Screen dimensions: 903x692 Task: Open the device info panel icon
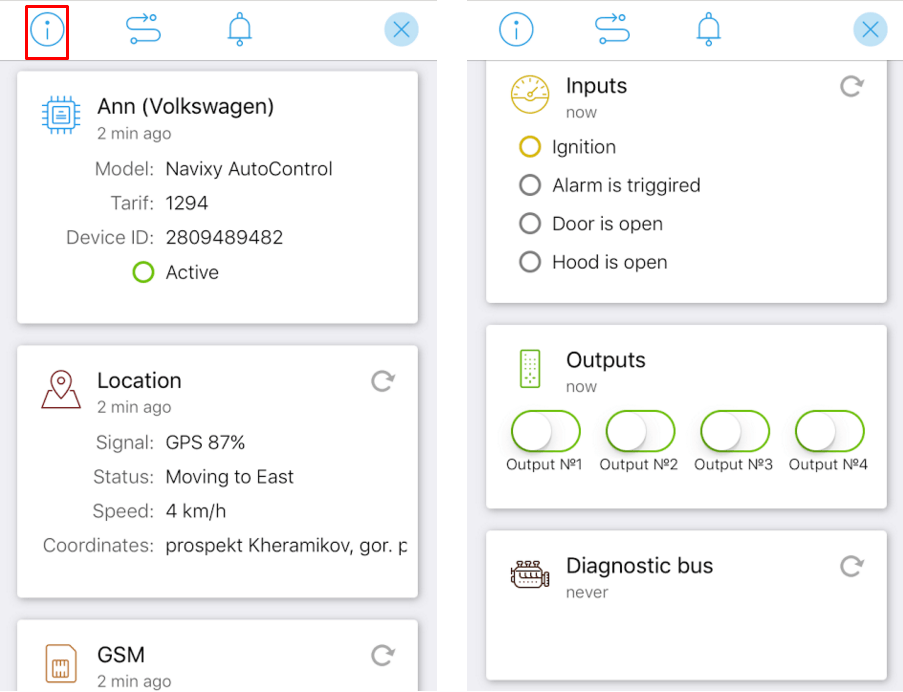point(47,29)
